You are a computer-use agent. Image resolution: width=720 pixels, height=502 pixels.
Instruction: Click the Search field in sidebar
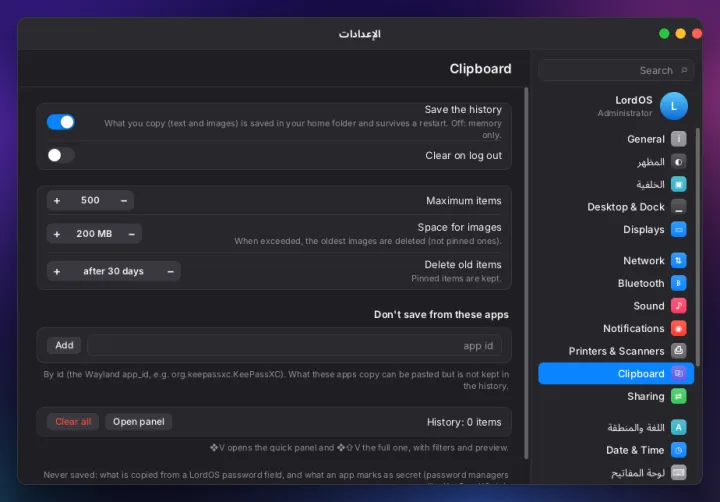click(616, 70)
